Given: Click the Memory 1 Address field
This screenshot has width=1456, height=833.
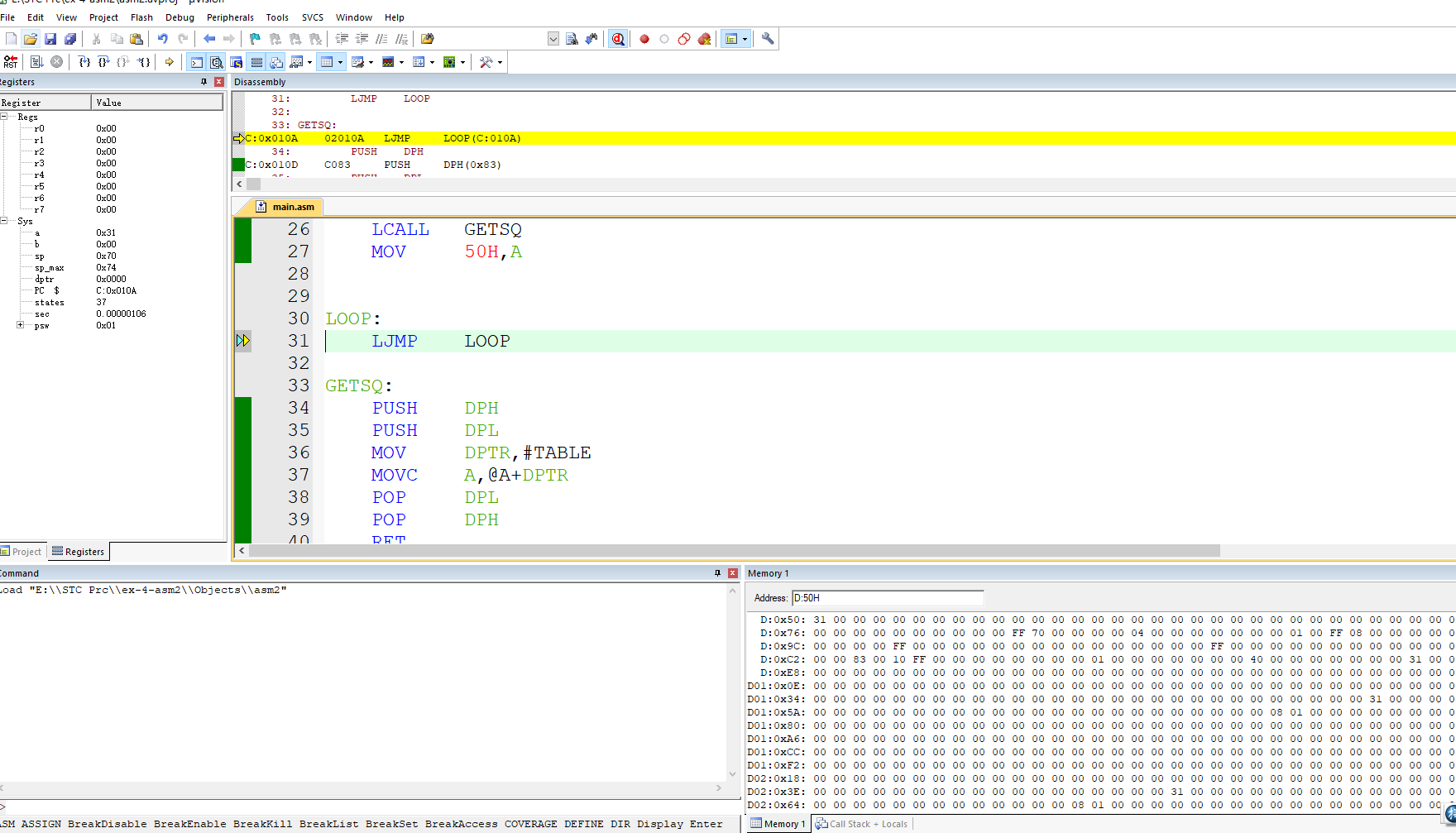Looking at the screenshot, I should [888, 598].
